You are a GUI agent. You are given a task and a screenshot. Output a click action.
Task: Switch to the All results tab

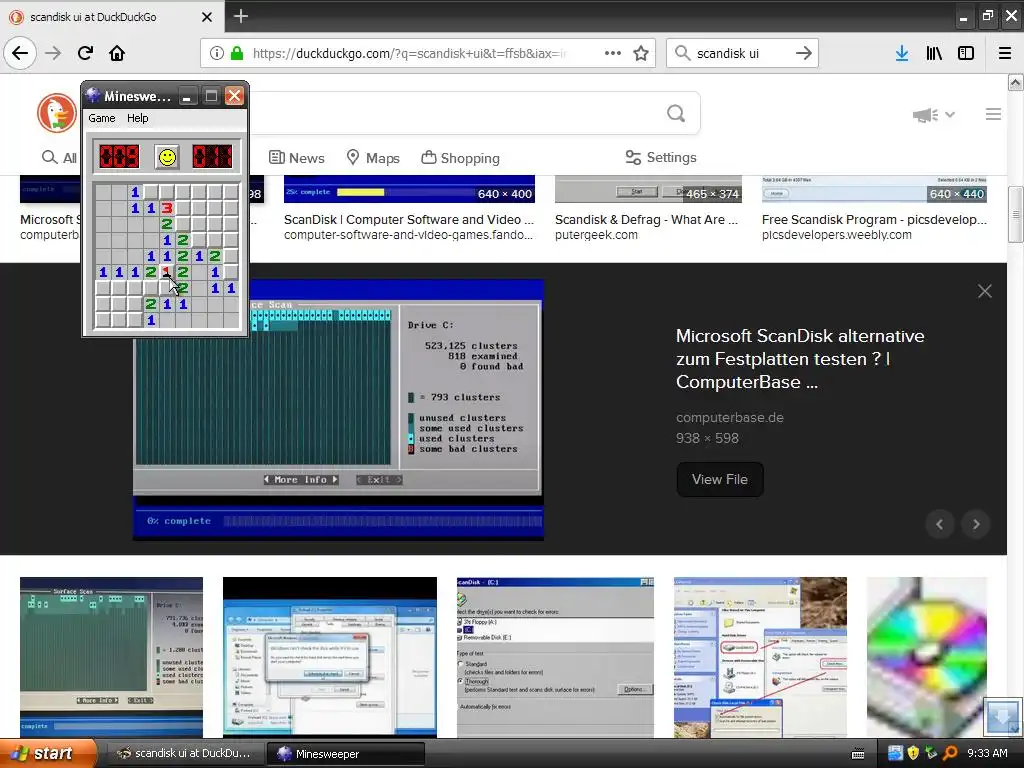[59, 157]
